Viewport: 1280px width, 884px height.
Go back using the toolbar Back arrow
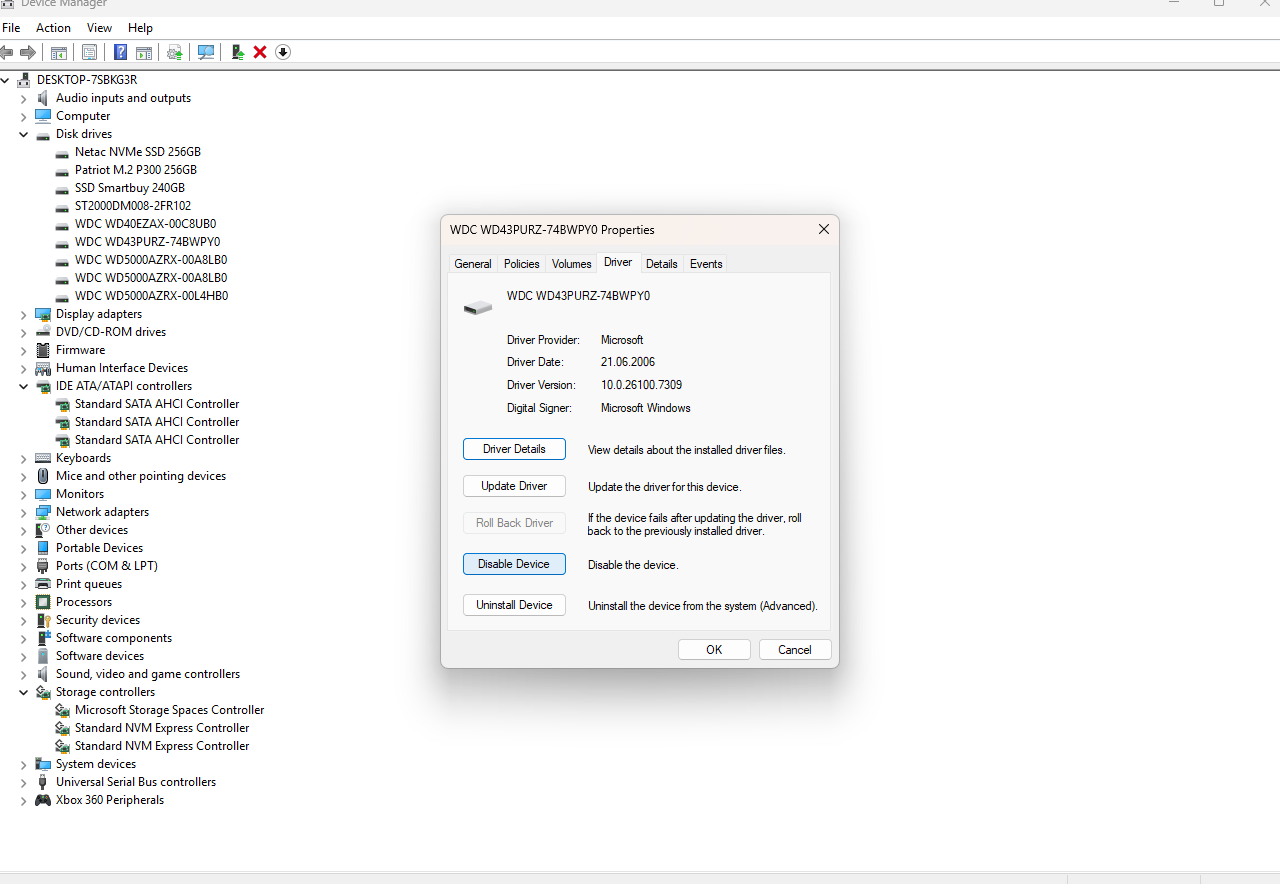pos(7,52)
